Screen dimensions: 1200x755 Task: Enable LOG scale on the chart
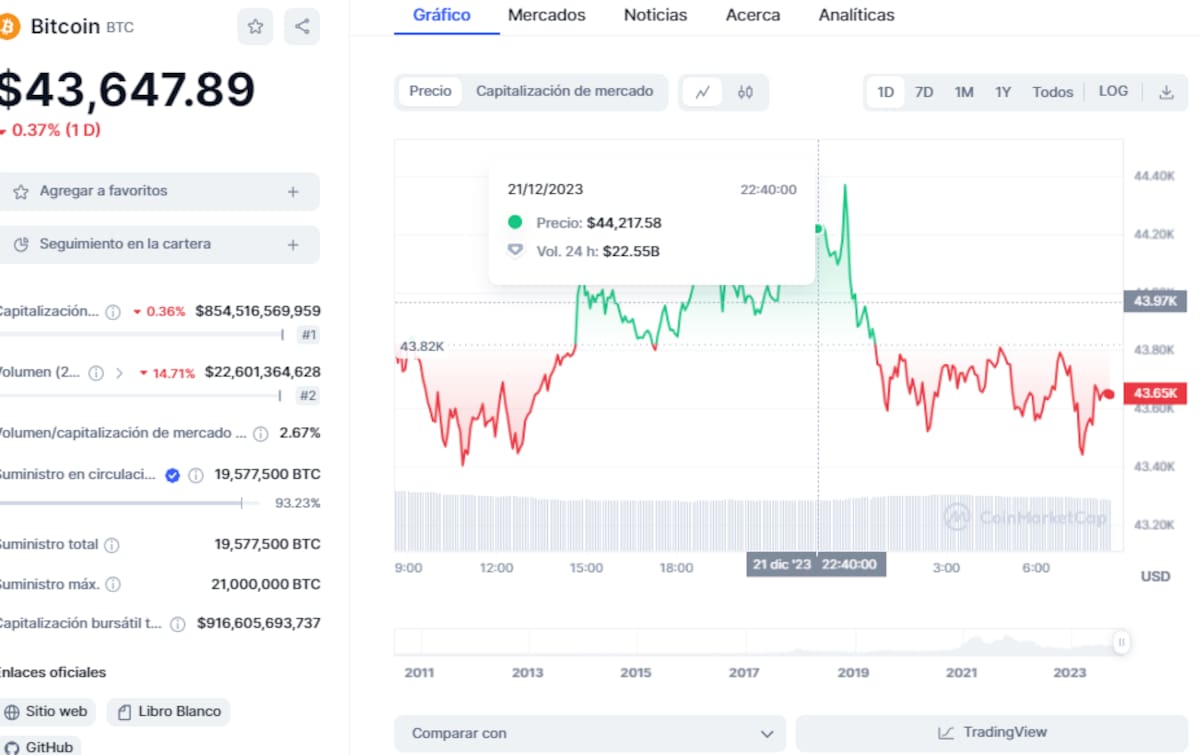pos(1113,91)
